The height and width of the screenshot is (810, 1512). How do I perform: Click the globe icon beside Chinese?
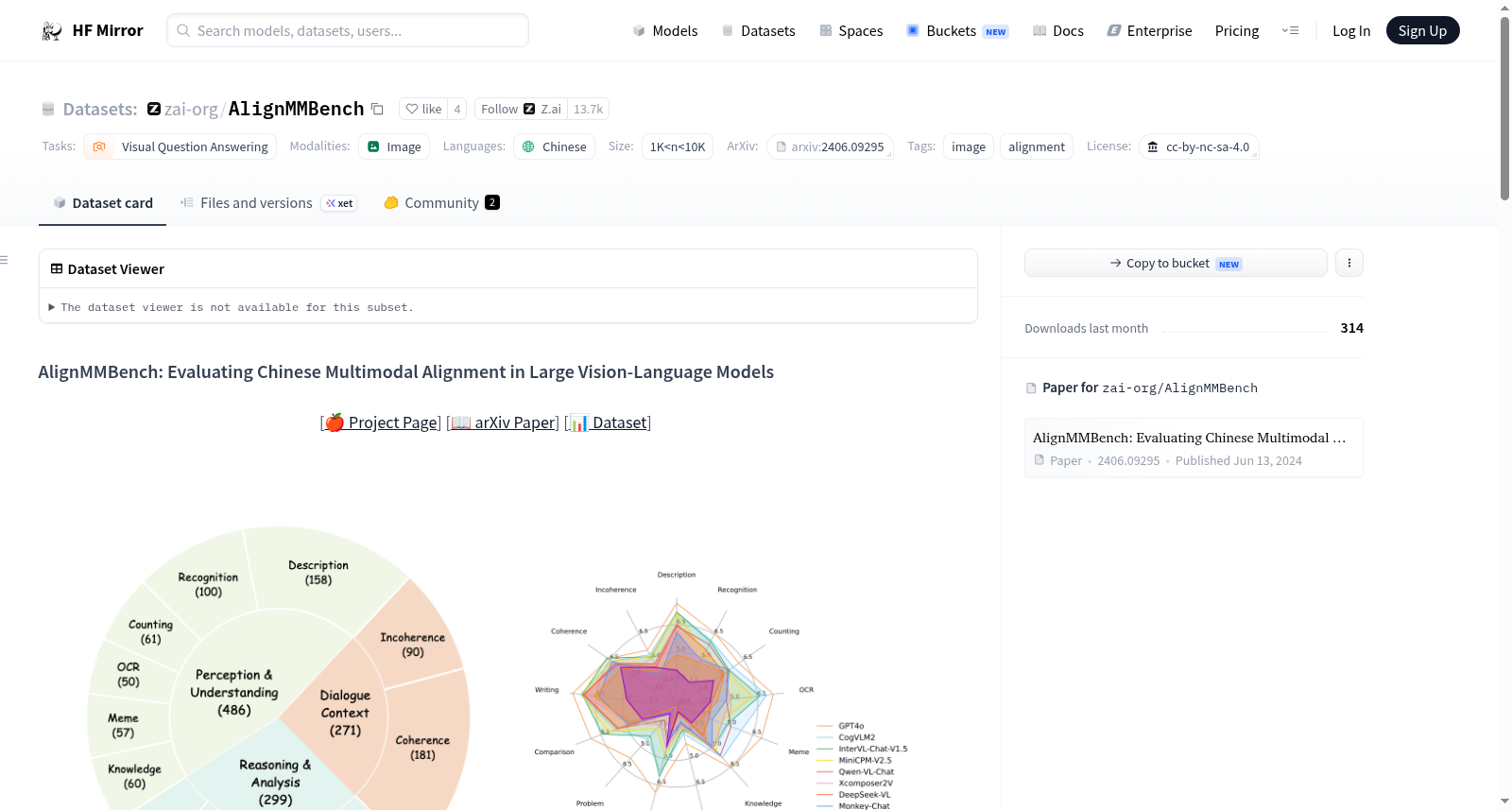(528, 146)
